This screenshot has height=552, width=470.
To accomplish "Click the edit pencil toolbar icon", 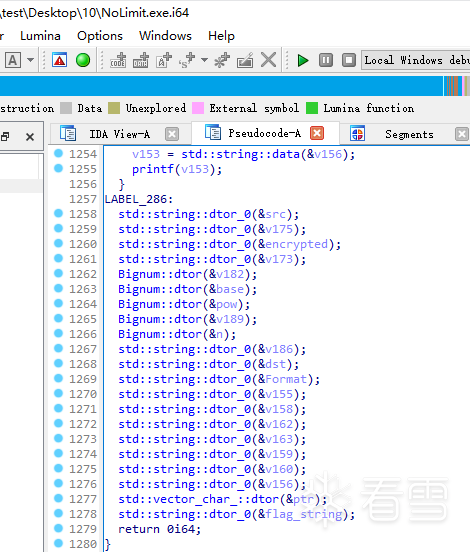I will (x=245, y=60).
